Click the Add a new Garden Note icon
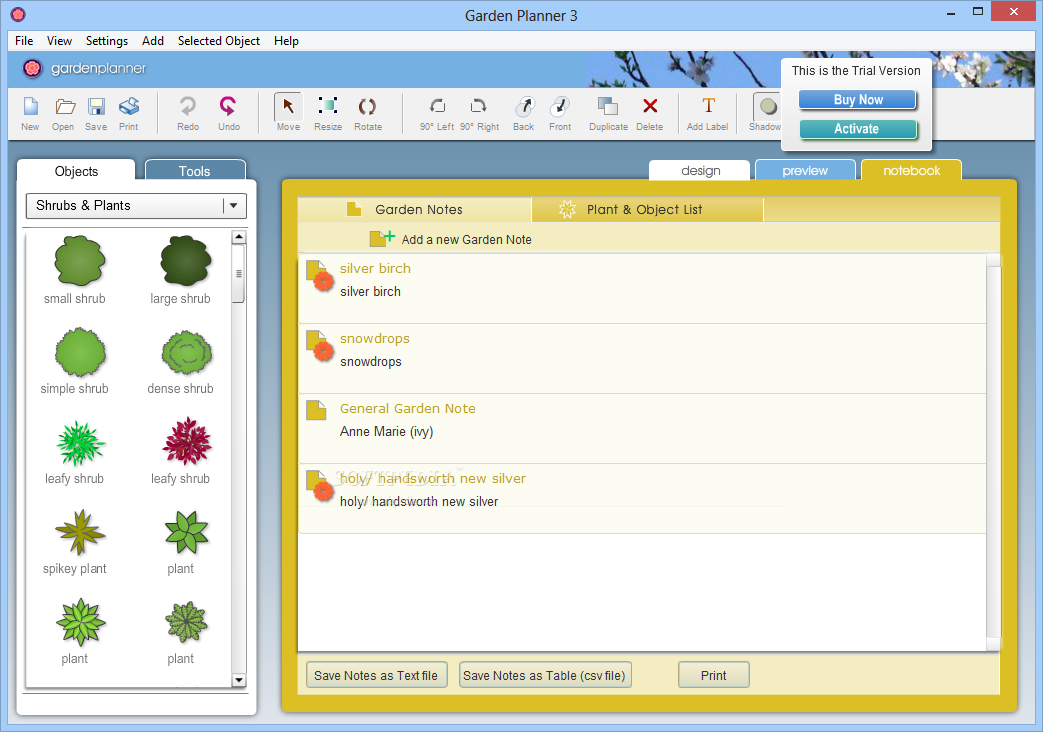The height and width of the screenshot is (732, 1043). (x=382, y=238)
